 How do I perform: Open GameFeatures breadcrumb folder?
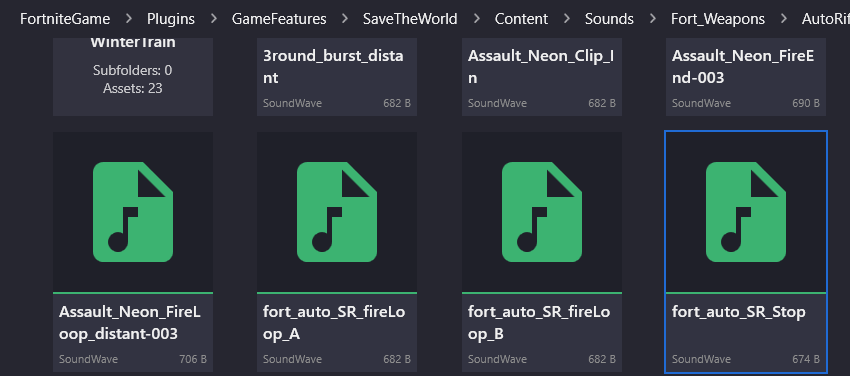pyautogui.click(x=279, y=19)
